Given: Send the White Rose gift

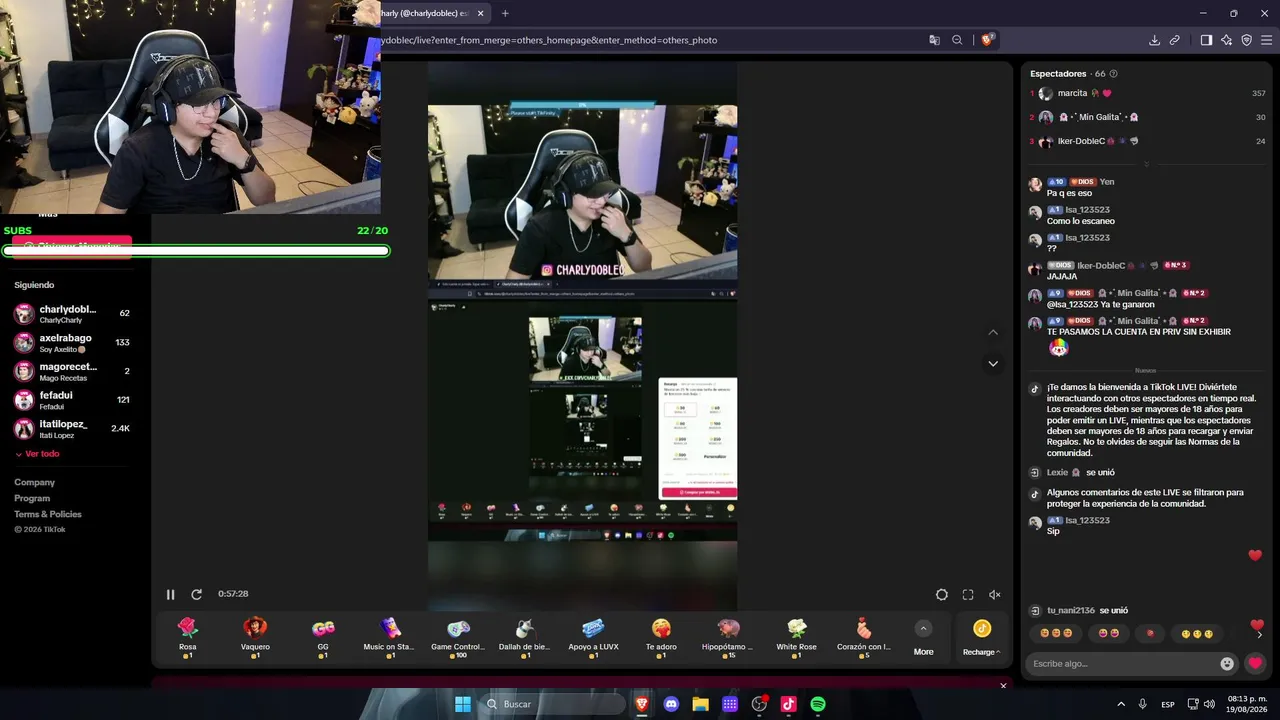Looking at the screenshot, I should [x=797, y=636].
